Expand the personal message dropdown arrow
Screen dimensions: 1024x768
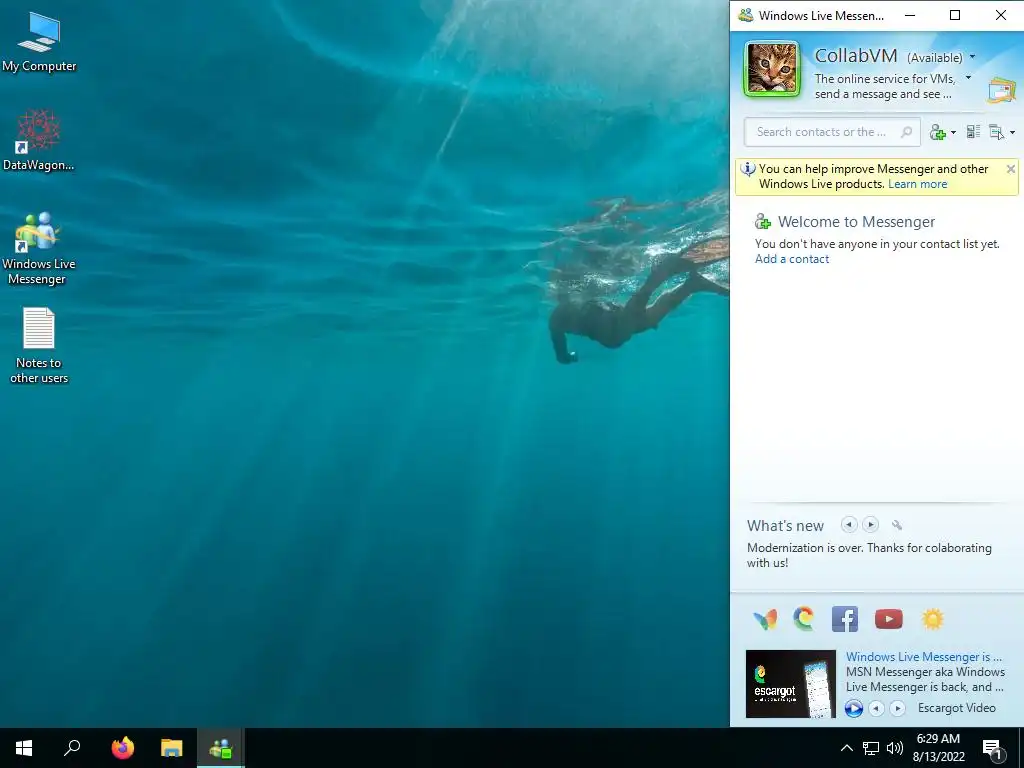coord(968,78)
